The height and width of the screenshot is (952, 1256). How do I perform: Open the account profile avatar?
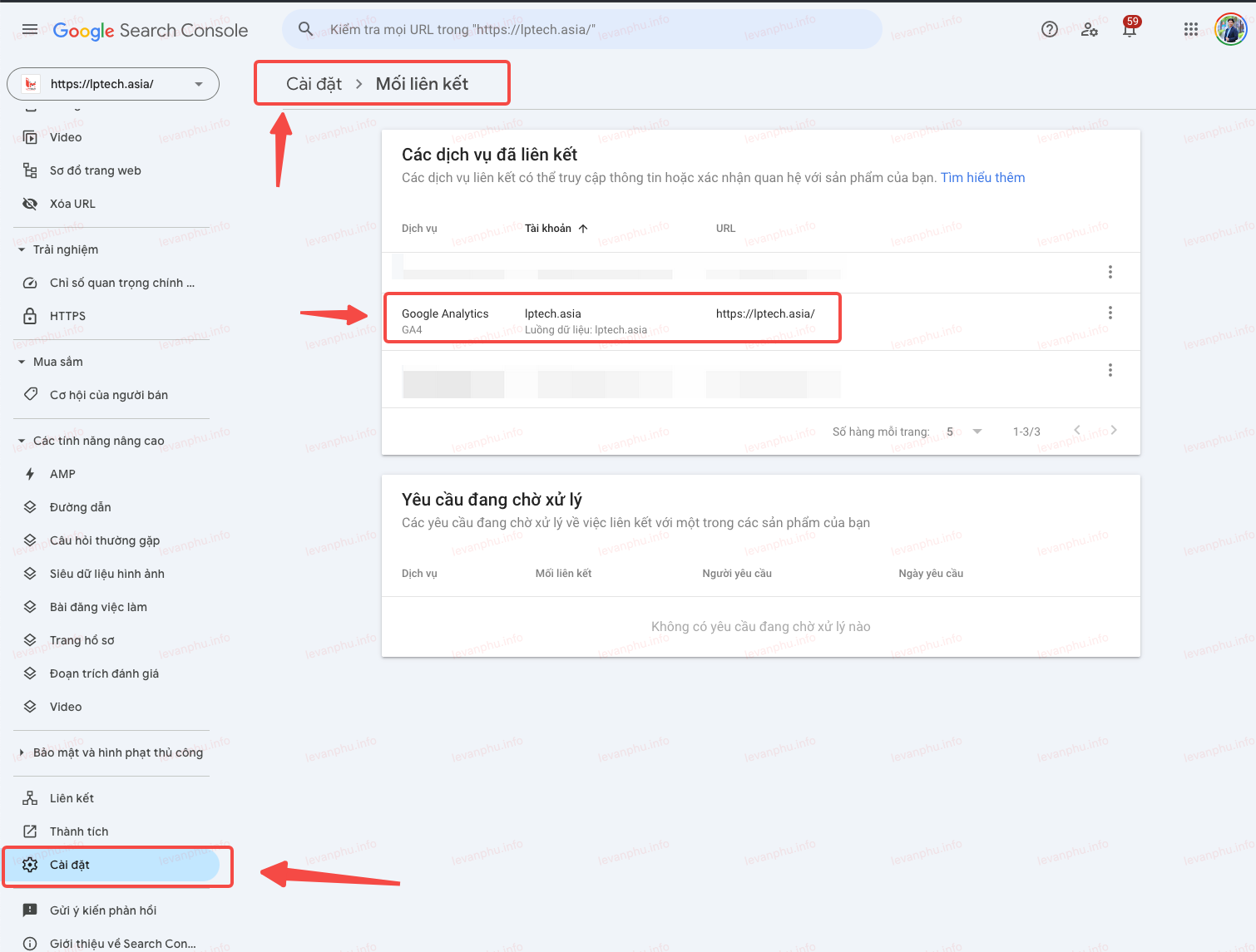click(1230, 30)
